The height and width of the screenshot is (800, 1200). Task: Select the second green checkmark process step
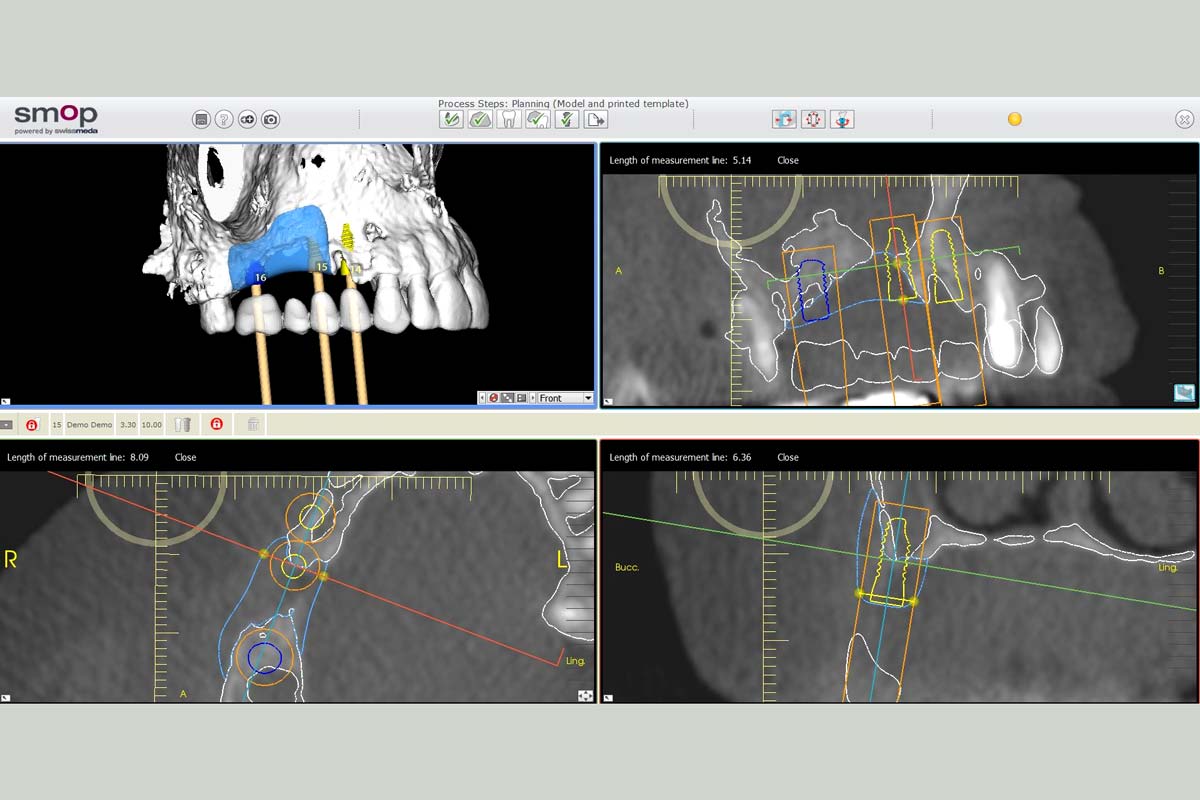point(480,120)
